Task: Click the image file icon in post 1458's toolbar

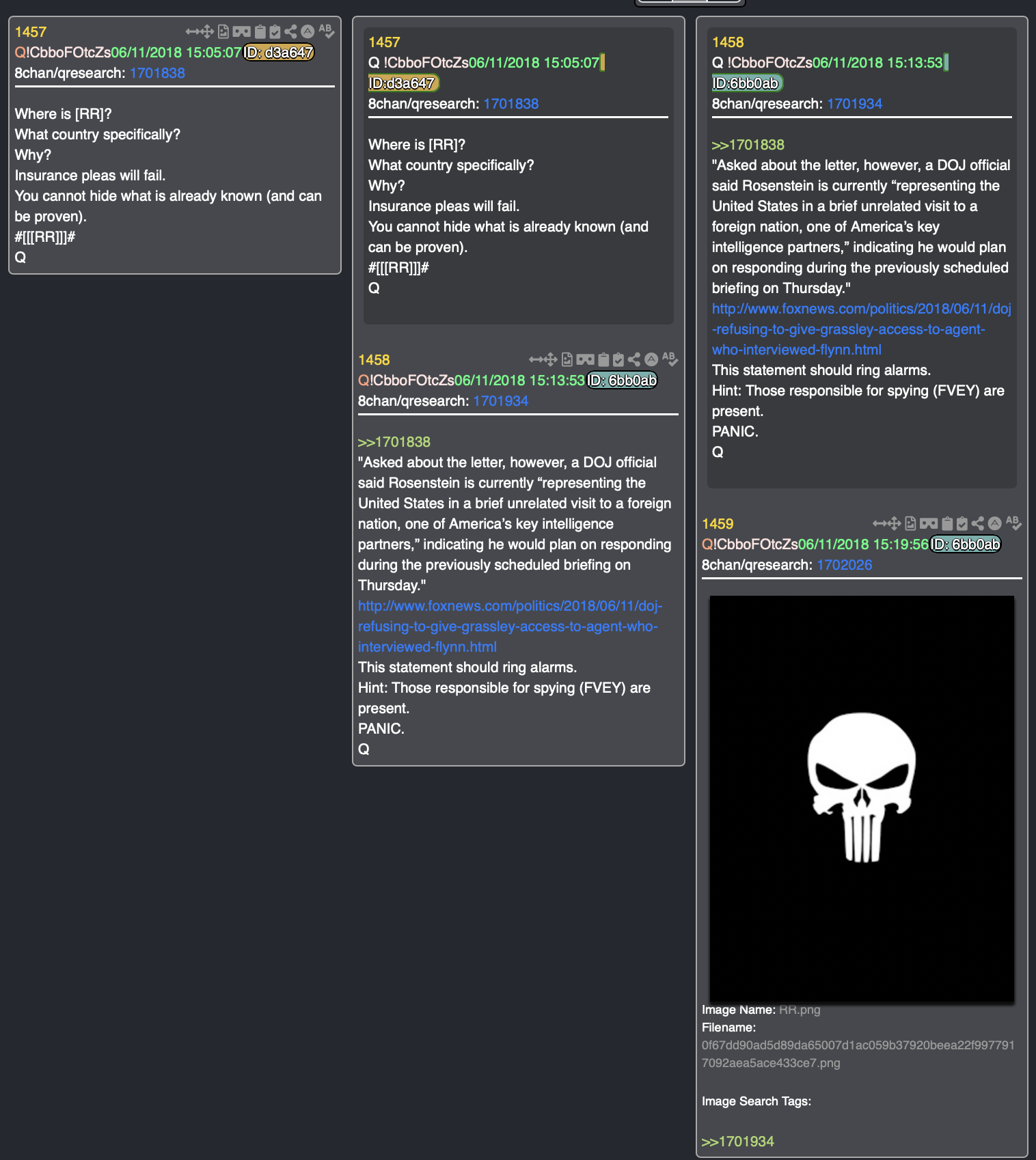Action: [567, 359]
